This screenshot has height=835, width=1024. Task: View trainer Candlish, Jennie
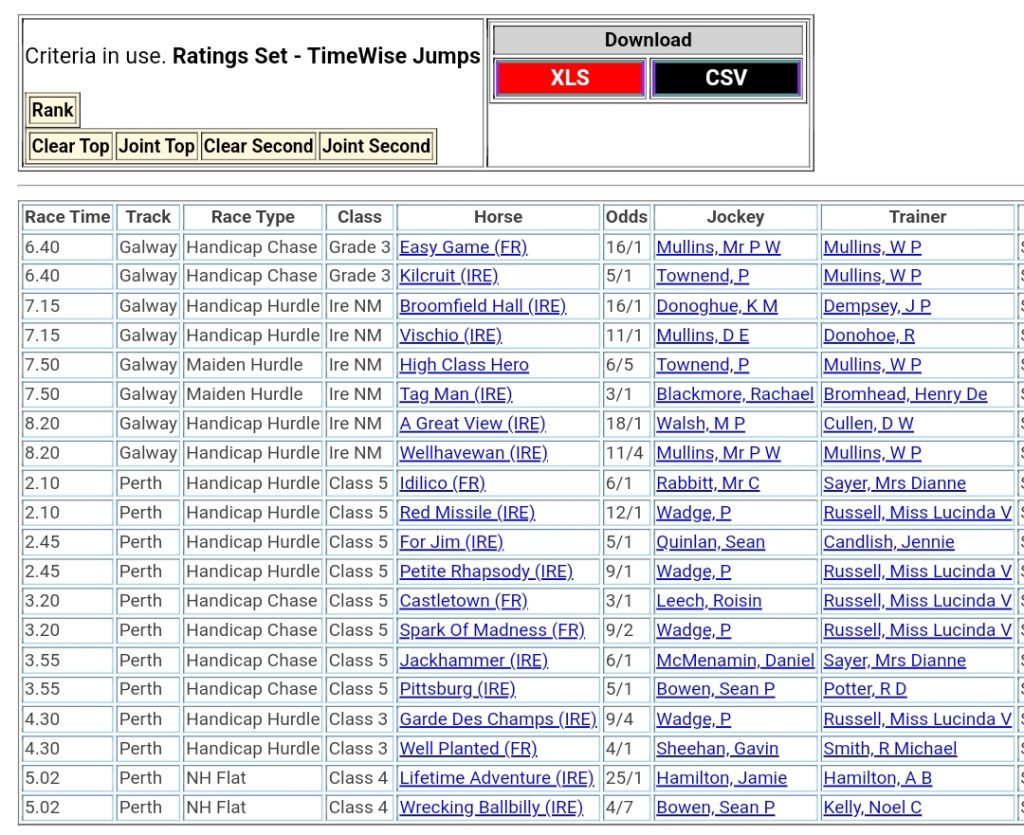[x=888, y=542]
